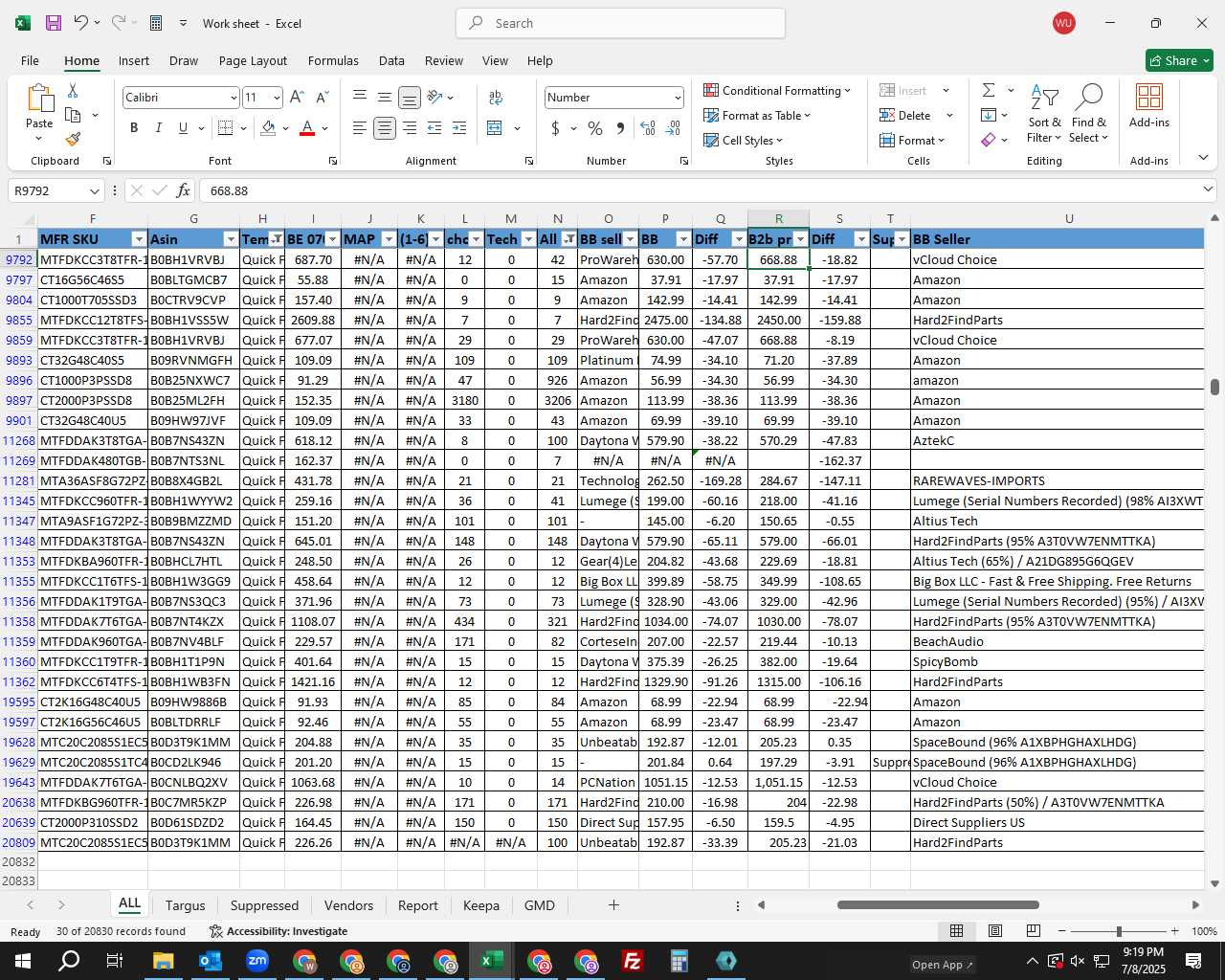Screen dimensions: 1225x980
Task: Expand Conditional Formatting menu
Action: coord(777,90)
